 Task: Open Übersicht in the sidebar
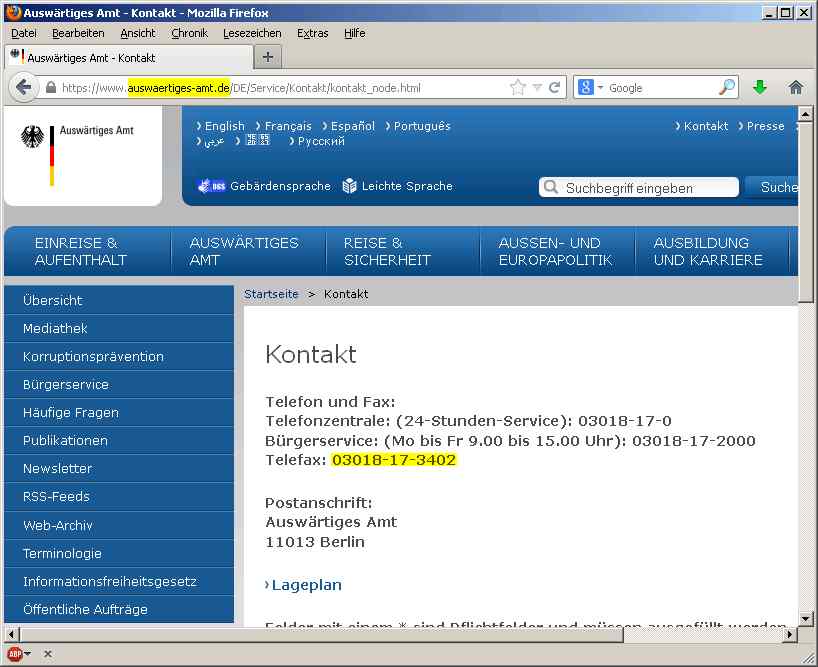(x=119, y=300)
